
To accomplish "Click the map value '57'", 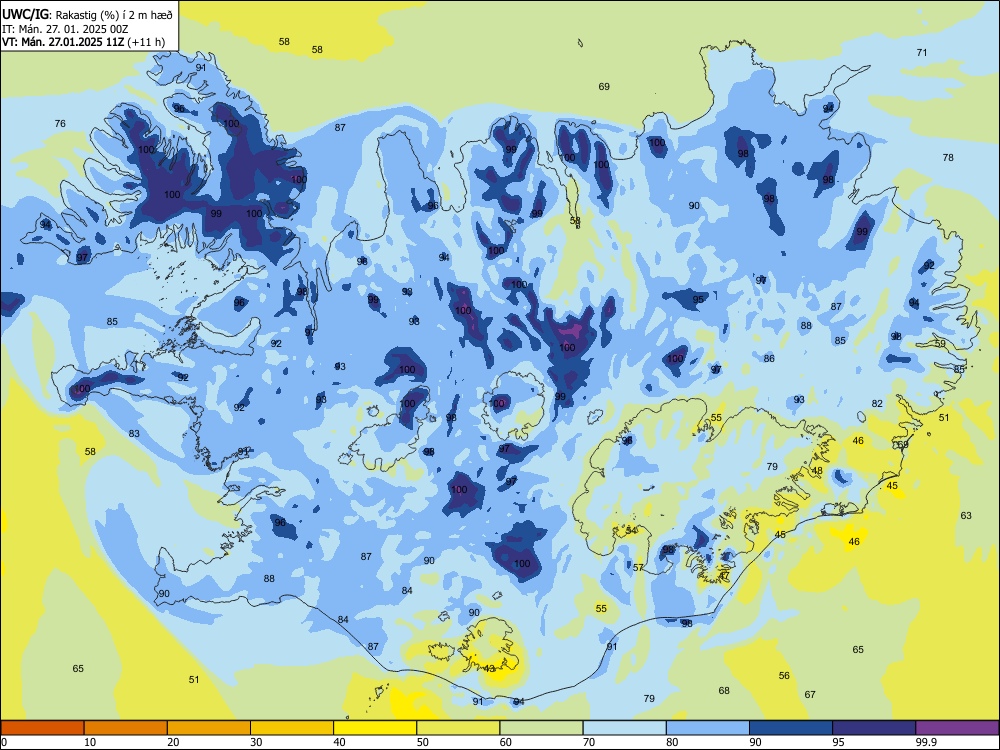I will tap(638, 567).
